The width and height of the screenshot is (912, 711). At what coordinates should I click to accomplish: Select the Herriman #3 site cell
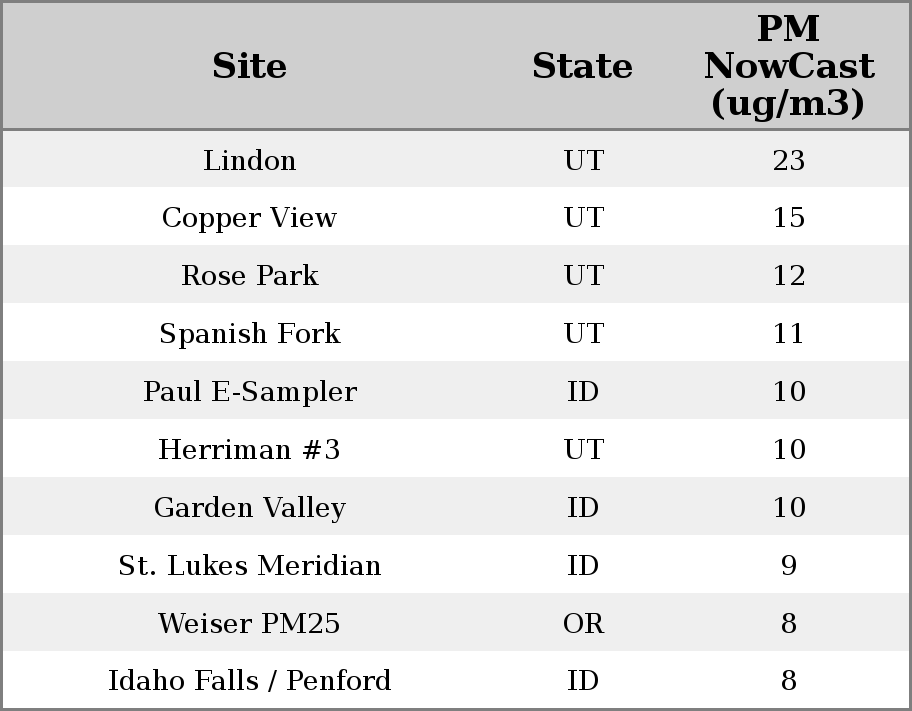tap(249, 450)
